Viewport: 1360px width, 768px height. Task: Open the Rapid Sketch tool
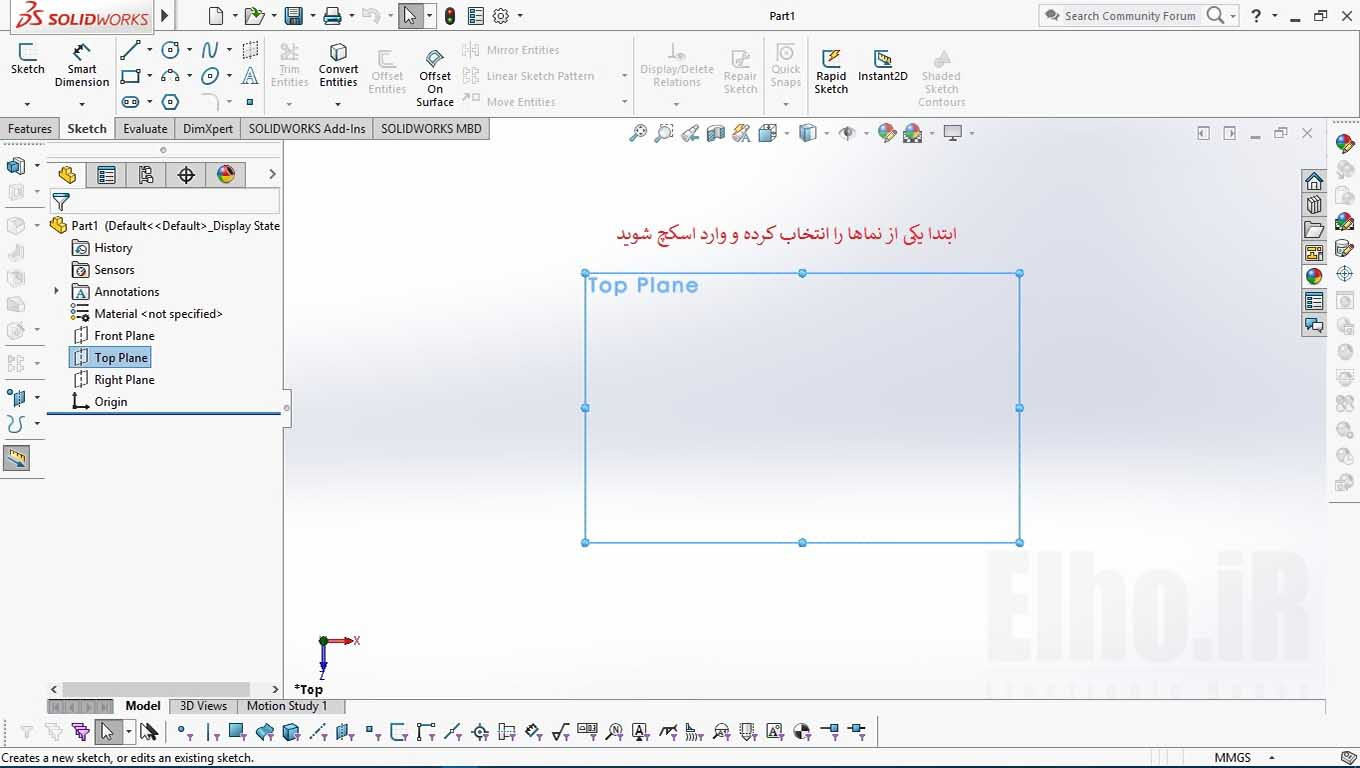tap(831, 70)
